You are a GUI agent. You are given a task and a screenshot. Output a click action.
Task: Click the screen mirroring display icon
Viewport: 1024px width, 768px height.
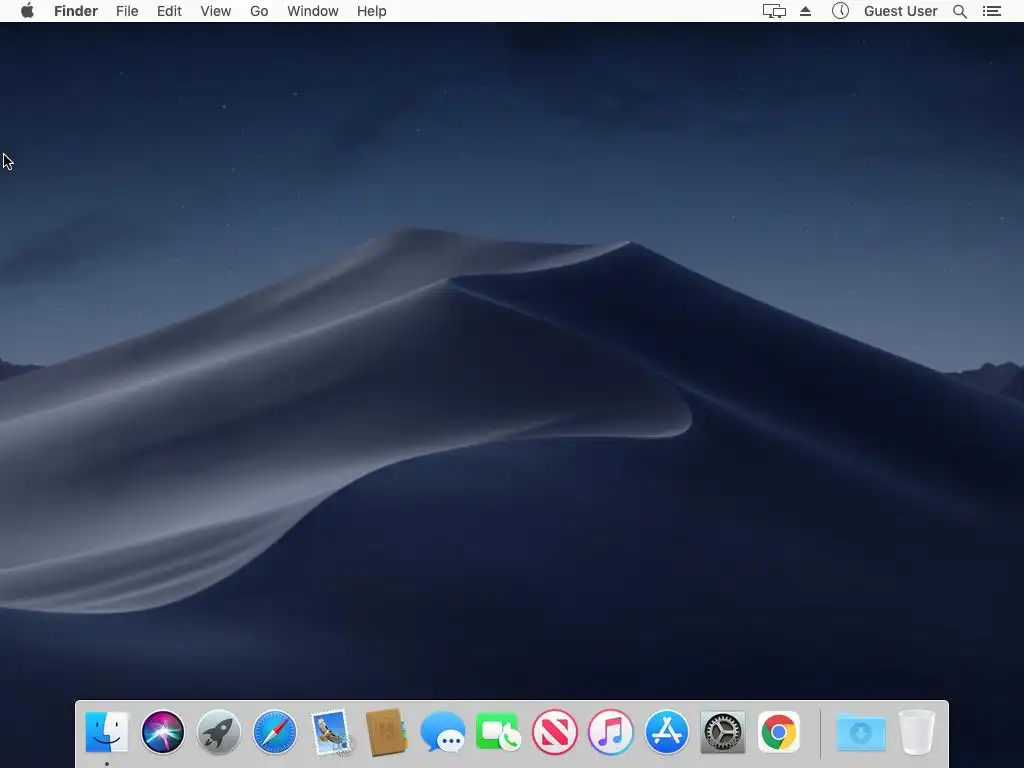(x=774, y=11)
